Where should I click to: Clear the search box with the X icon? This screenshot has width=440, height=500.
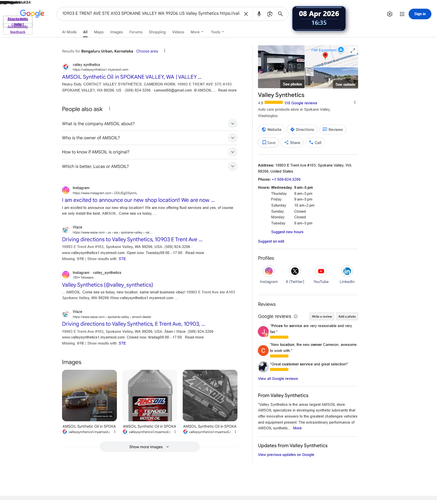(246, 14)
